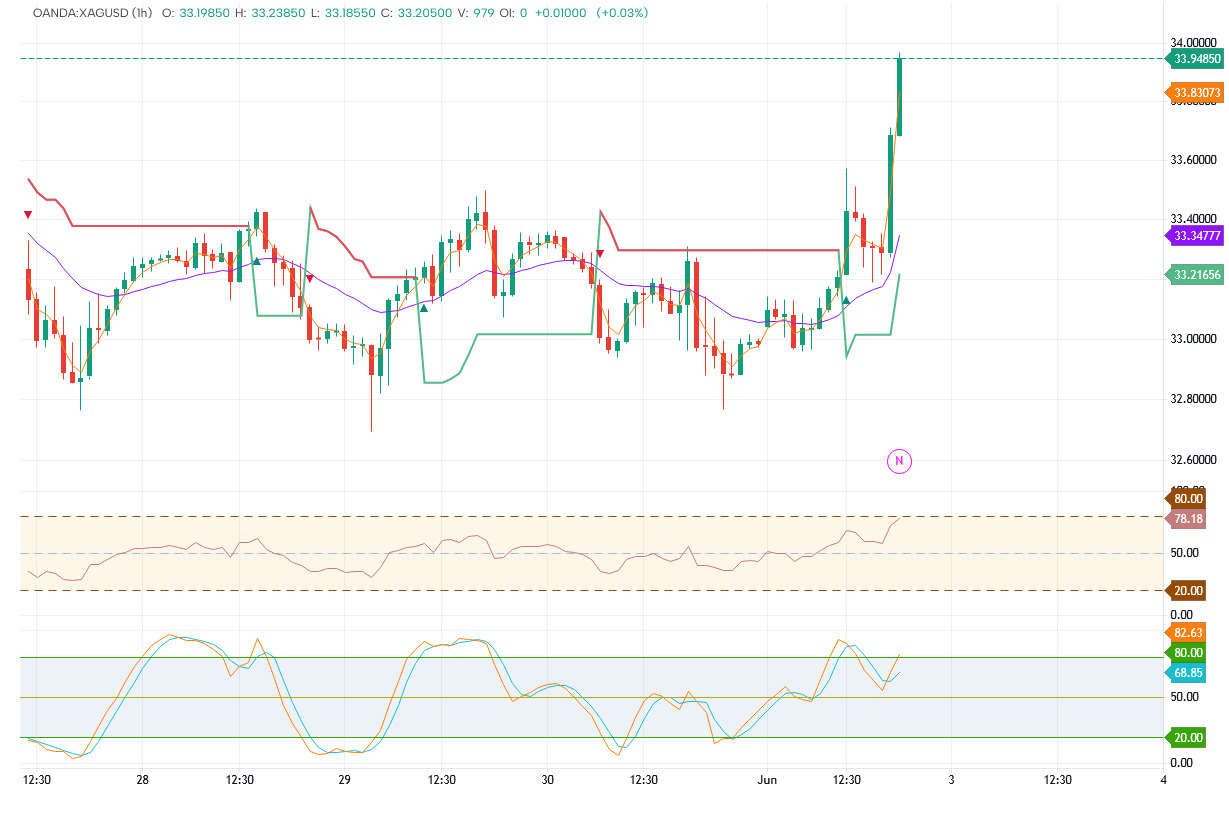The image size is (1229, 827).
Task: Click the green up-arrow buy marker below the 29 candles
Action: [424, 308]
